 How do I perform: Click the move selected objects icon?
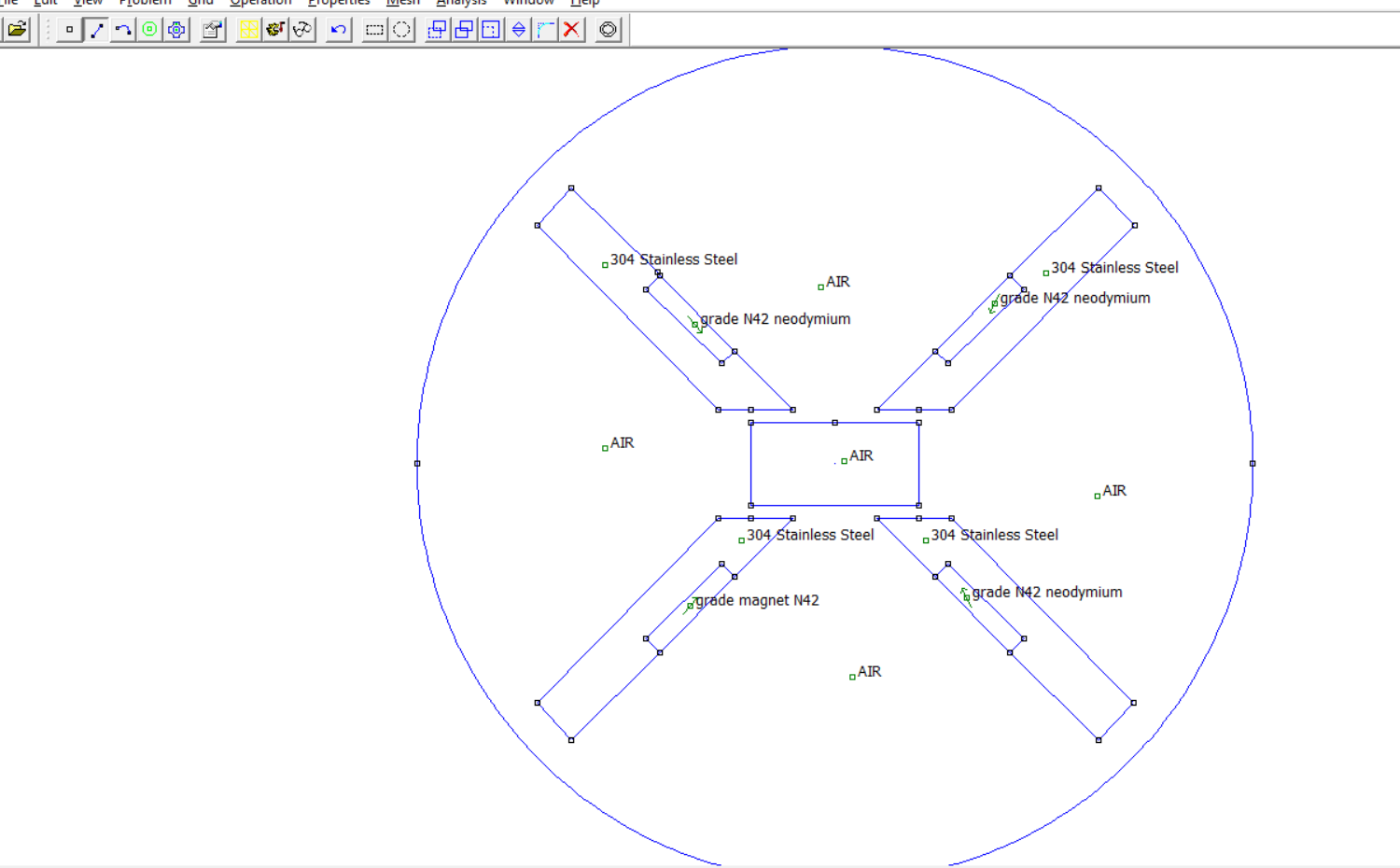point(437,30)
